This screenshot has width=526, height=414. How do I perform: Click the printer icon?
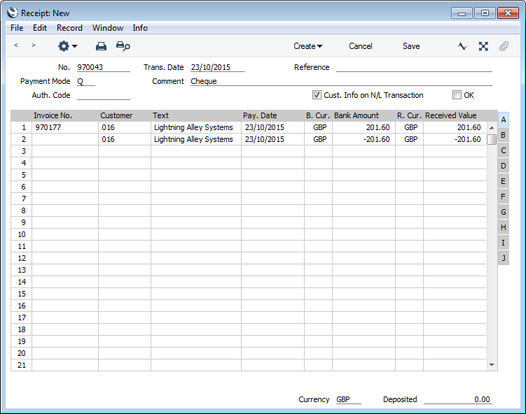pos(101,46)
